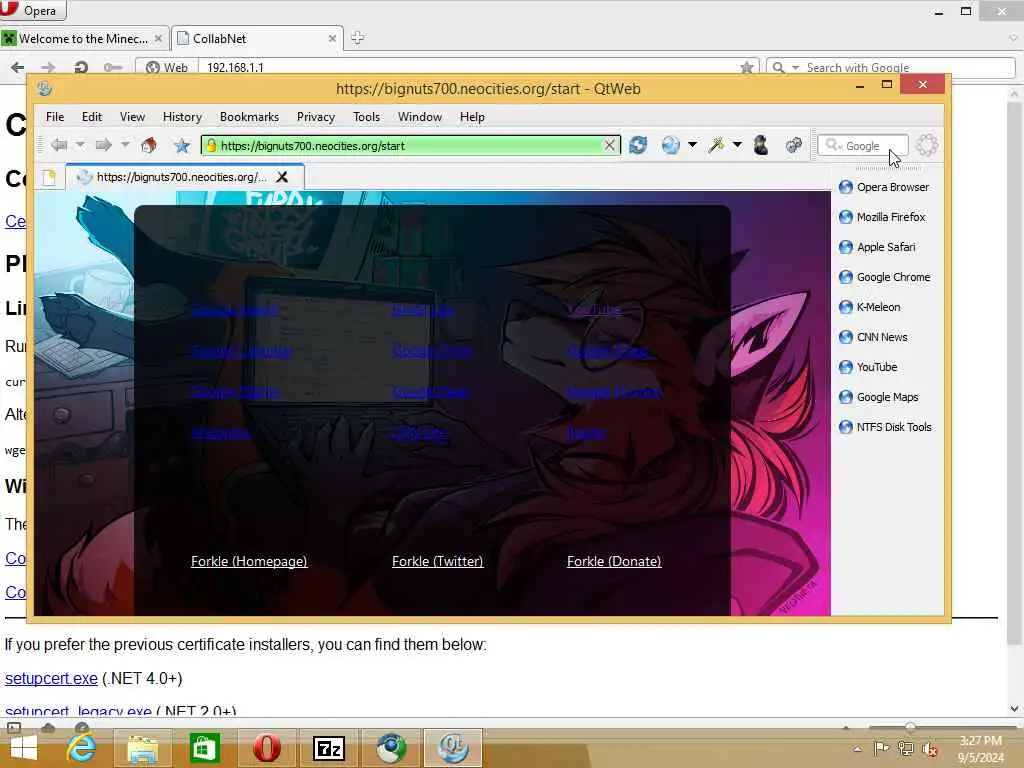Open 7-Zip from the taskbar
Image resolution: width=1024 pixels, height=768 pixels.
tap(328, 748)
